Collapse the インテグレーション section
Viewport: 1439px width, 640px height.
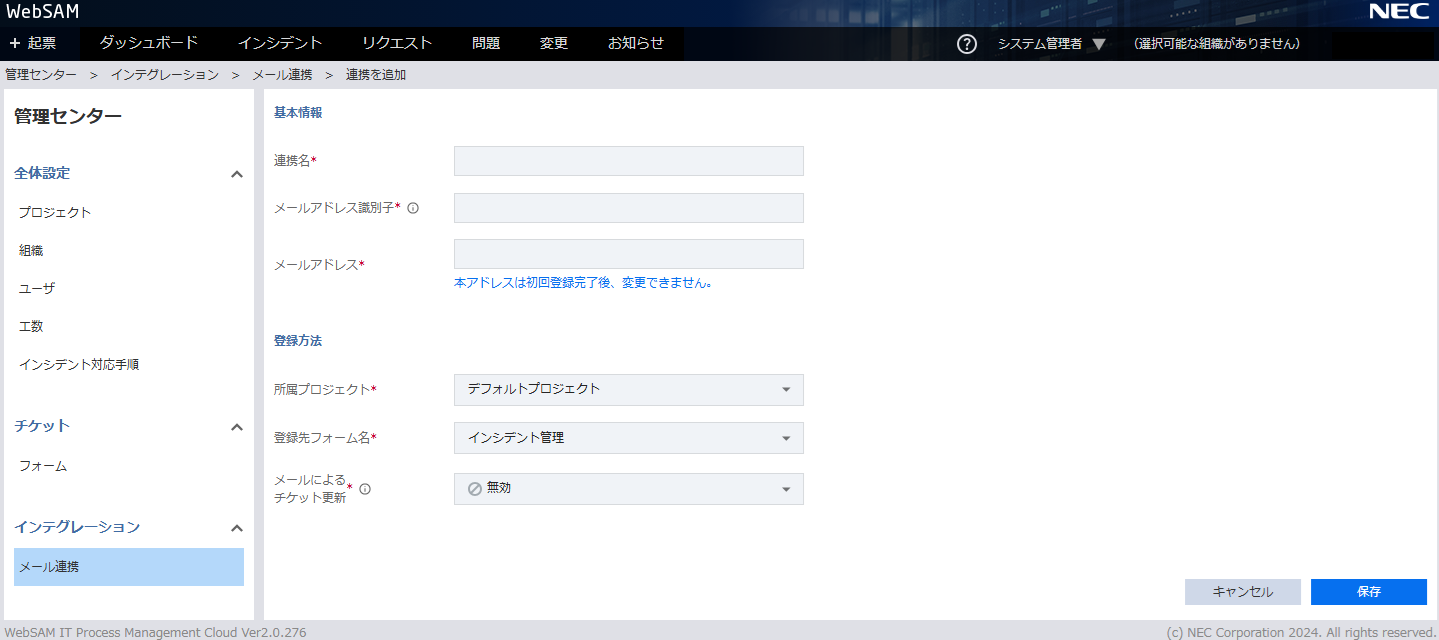[x=237, y=528]
